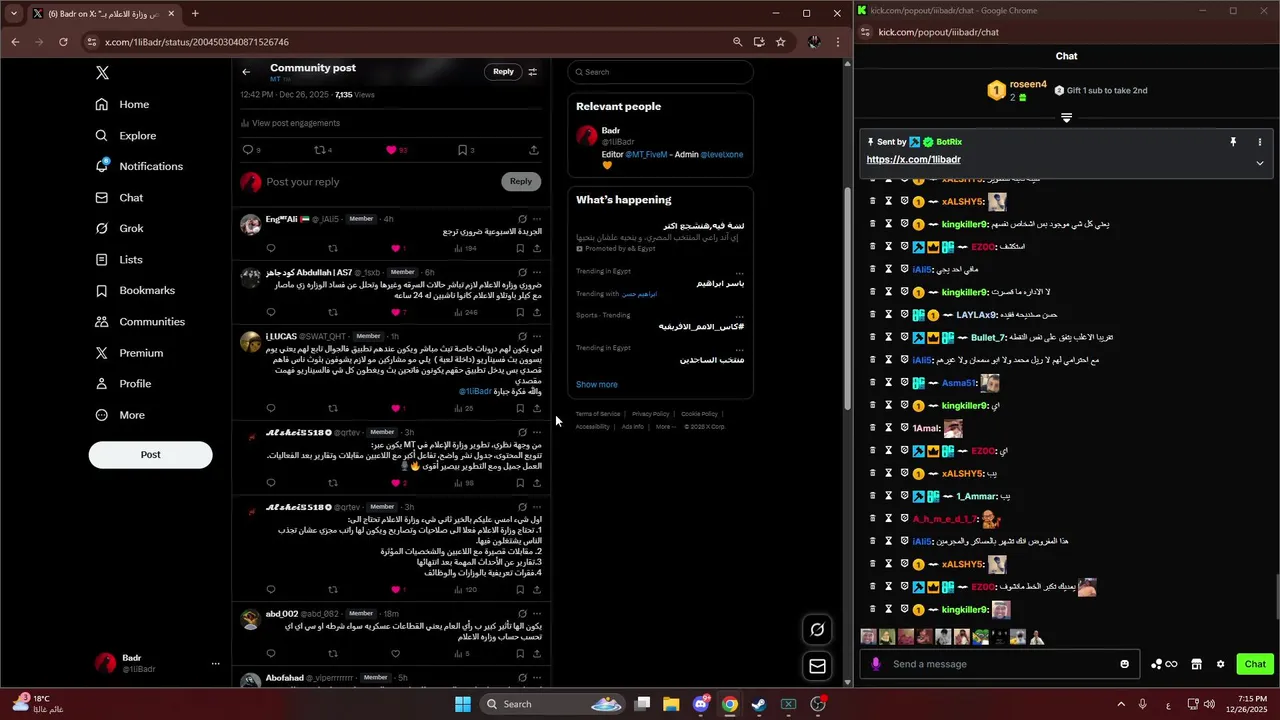
Task: Bookmark i_LUCAS's reply
Action: point(520,408)
